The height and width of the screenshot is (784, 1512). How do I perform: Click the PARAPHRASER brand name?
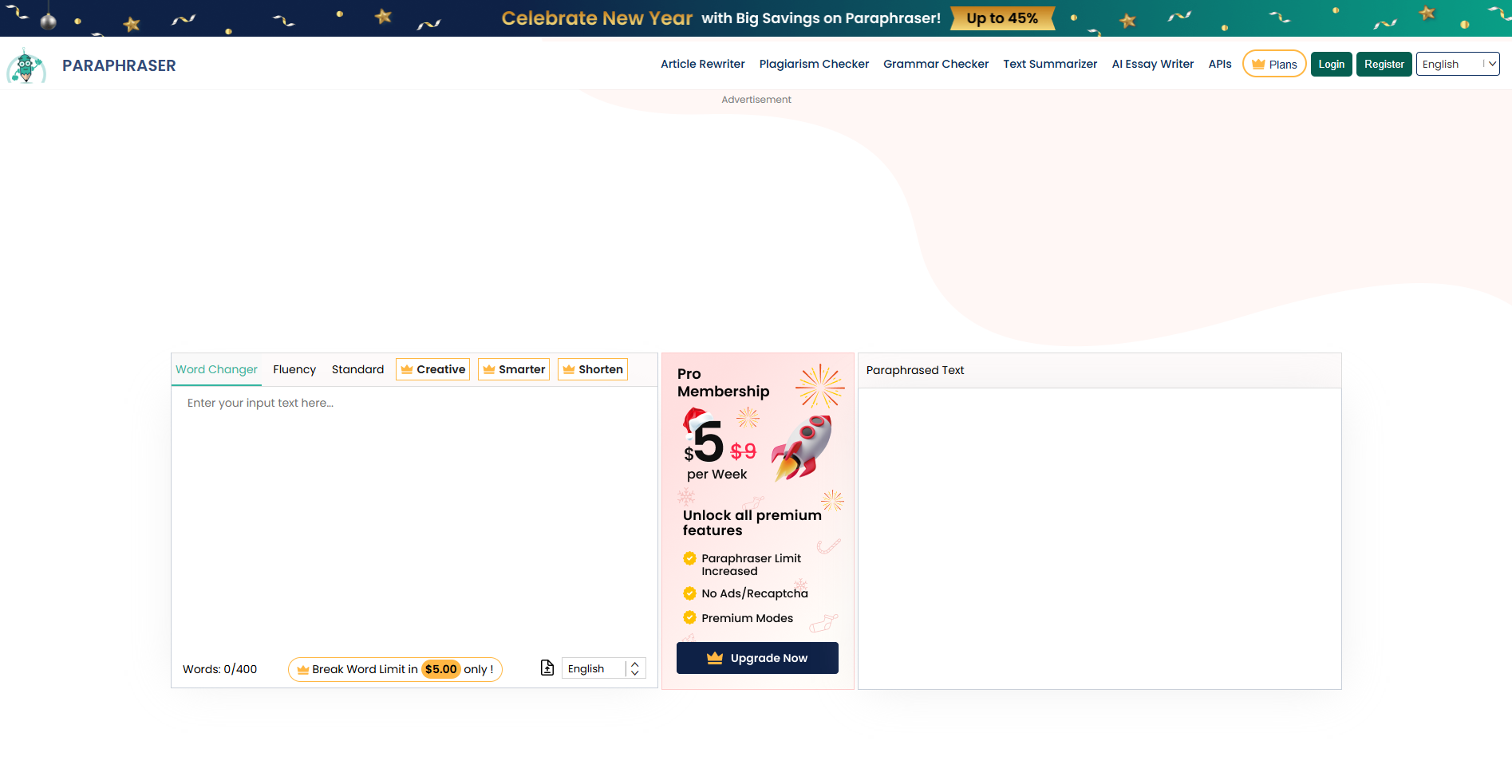(x=119, y=65)
